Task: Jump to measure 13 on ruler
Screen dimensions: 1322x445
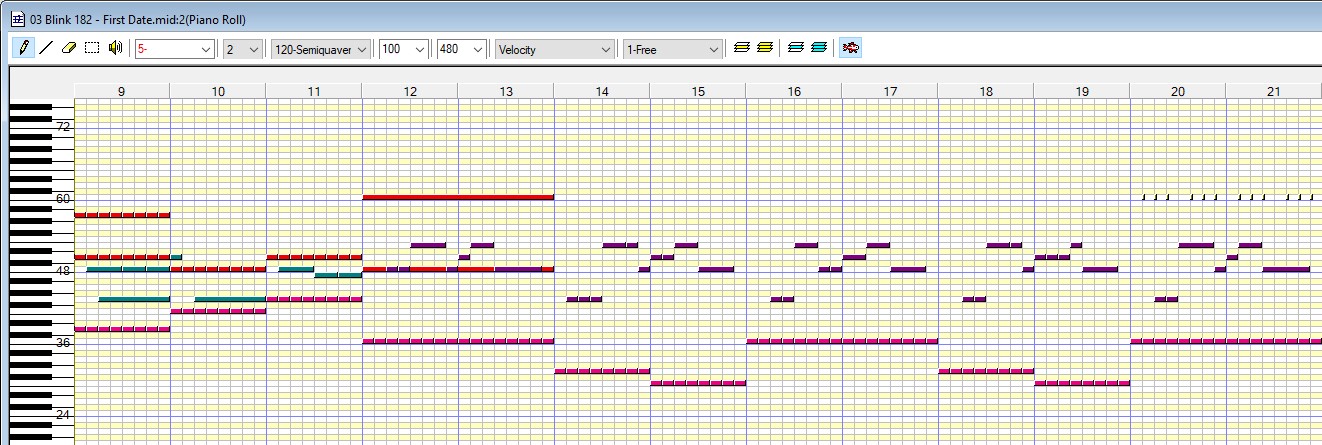Action: pos(506,91)
